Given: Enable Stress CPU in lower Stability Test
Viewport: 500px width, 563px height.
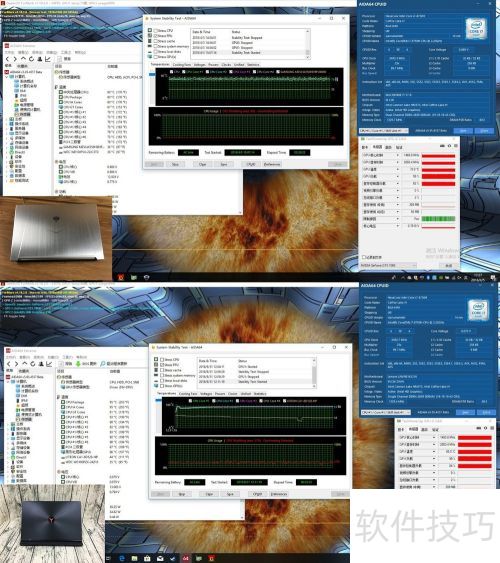Looking at the screenshot, I should tap(162, 359).
